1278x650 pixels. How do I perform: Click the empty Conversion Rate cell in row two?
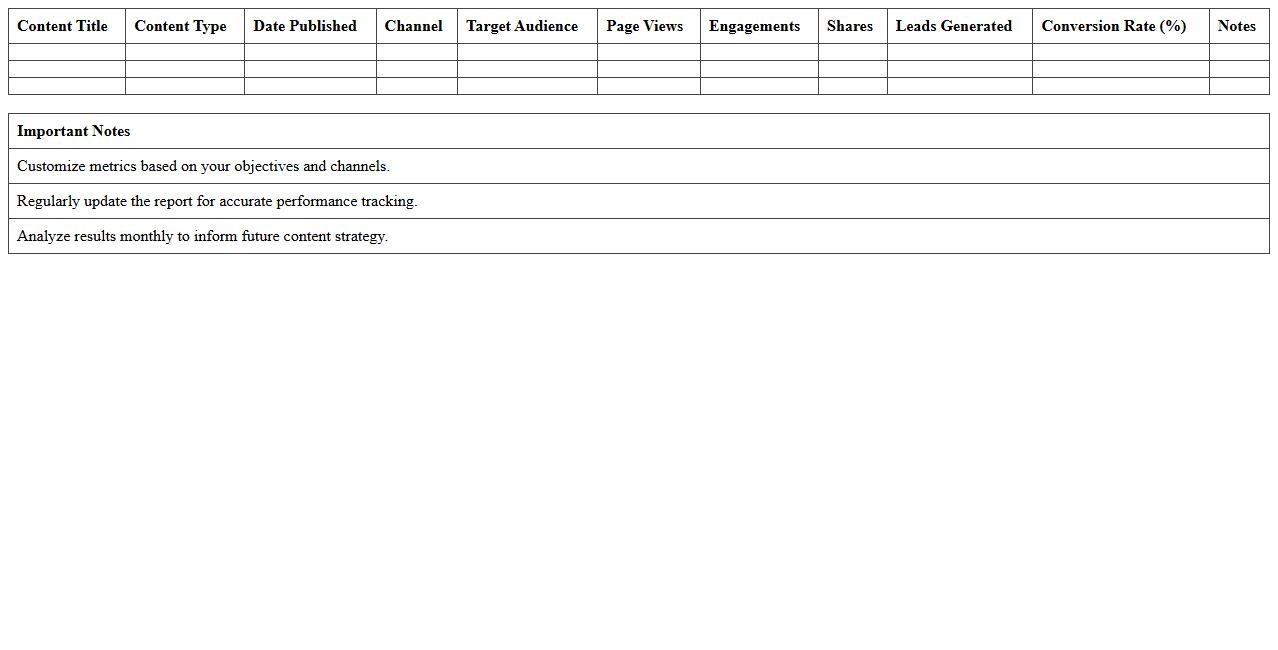point(1119,69)
